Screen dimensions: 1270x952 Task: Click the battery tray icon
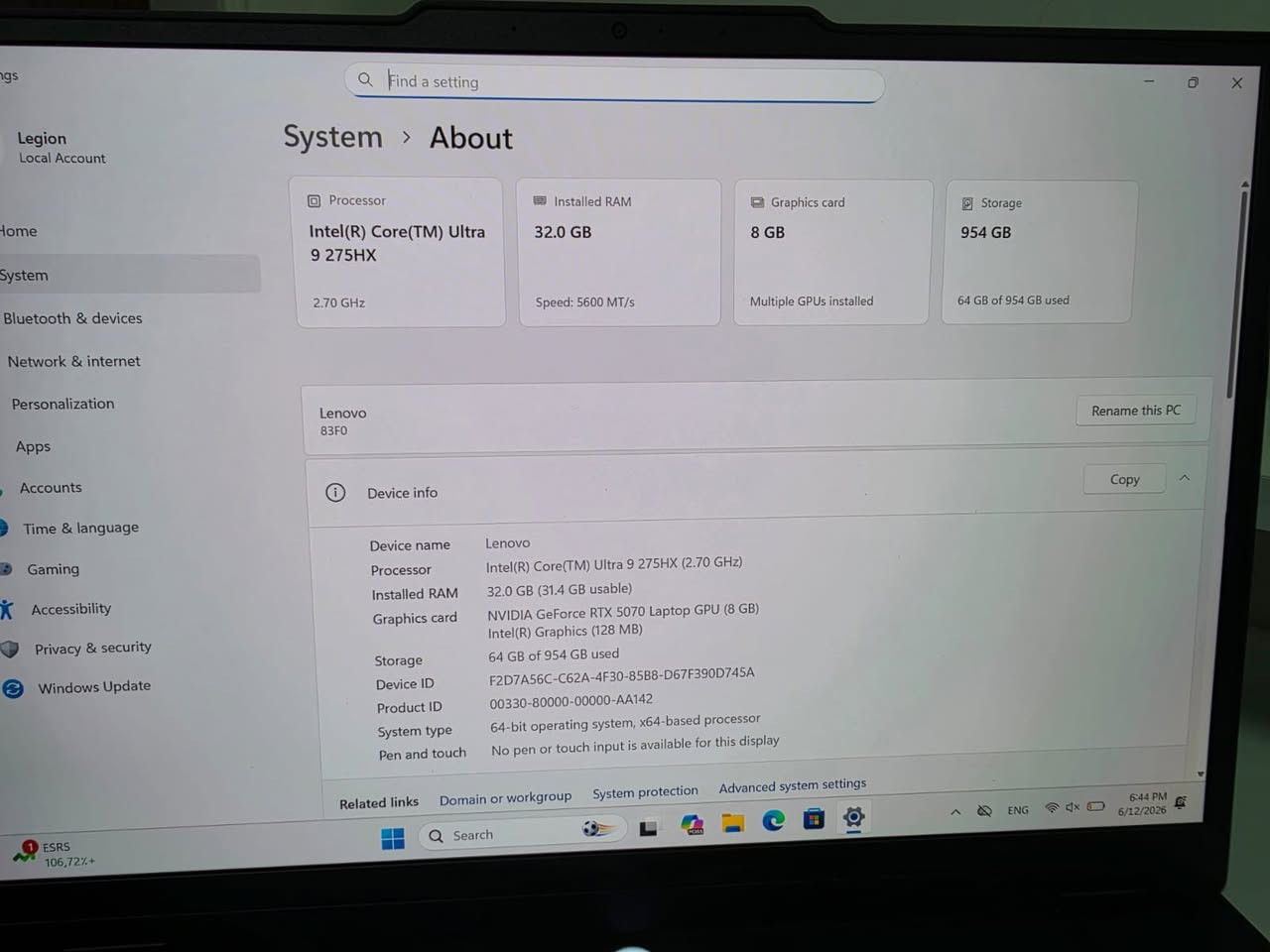(x=1095, y=806)
